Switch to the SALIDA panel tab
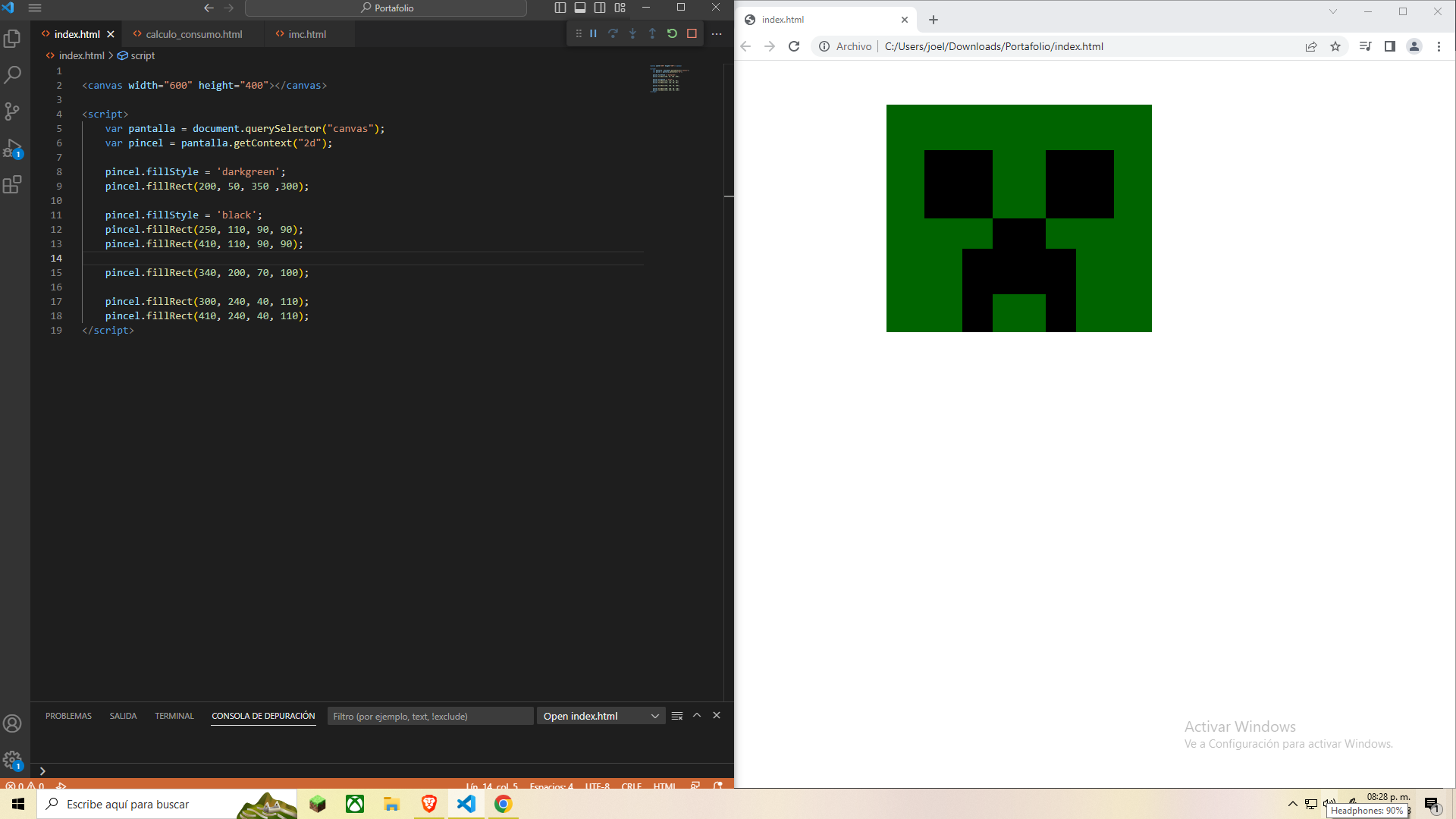Image resolution: width=1456 pixels, height=819 pixels. (x=123, y=716)
